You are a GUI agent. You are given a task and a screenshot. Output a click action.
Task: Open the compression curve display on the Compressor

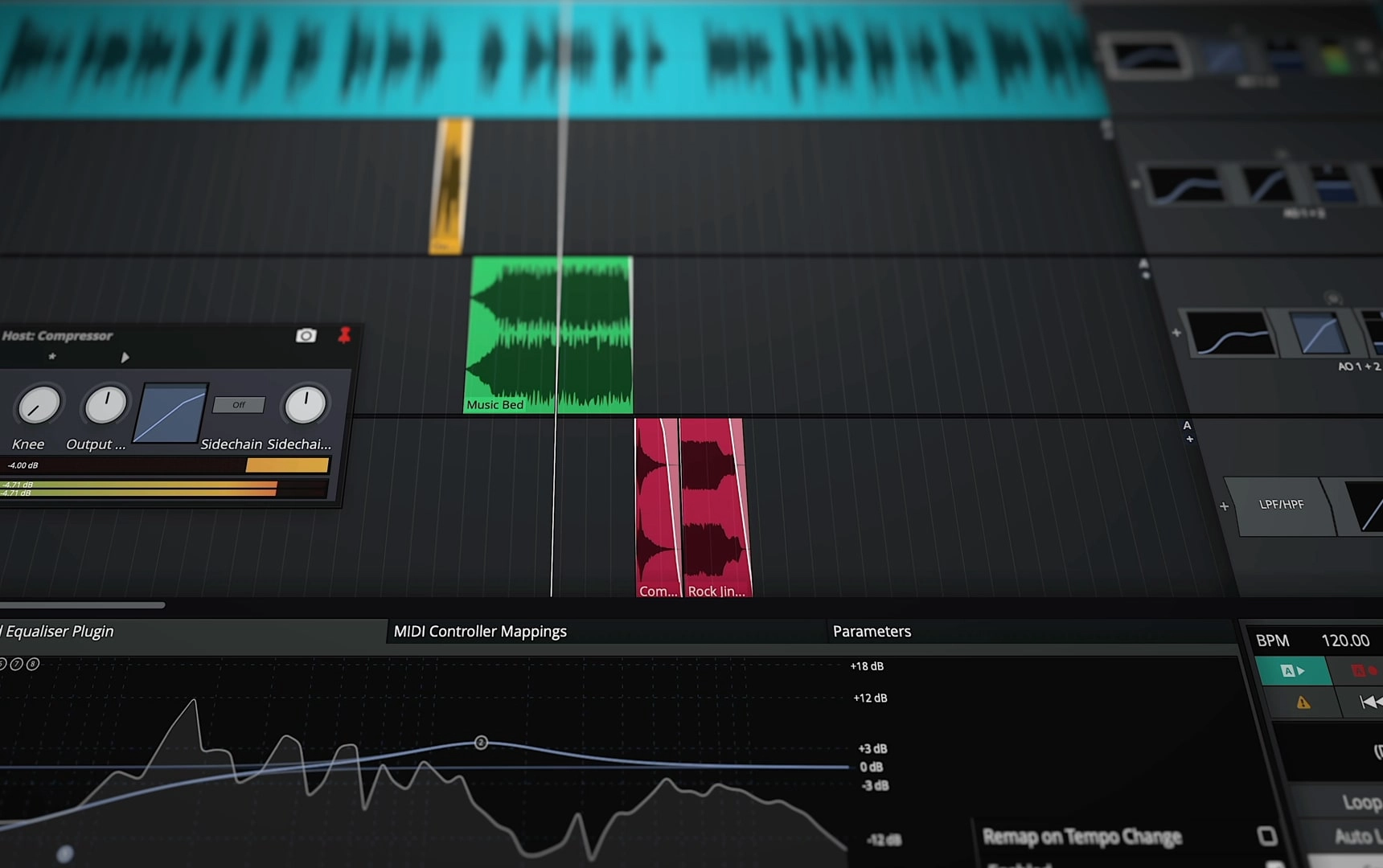click(x=171, y=411)
